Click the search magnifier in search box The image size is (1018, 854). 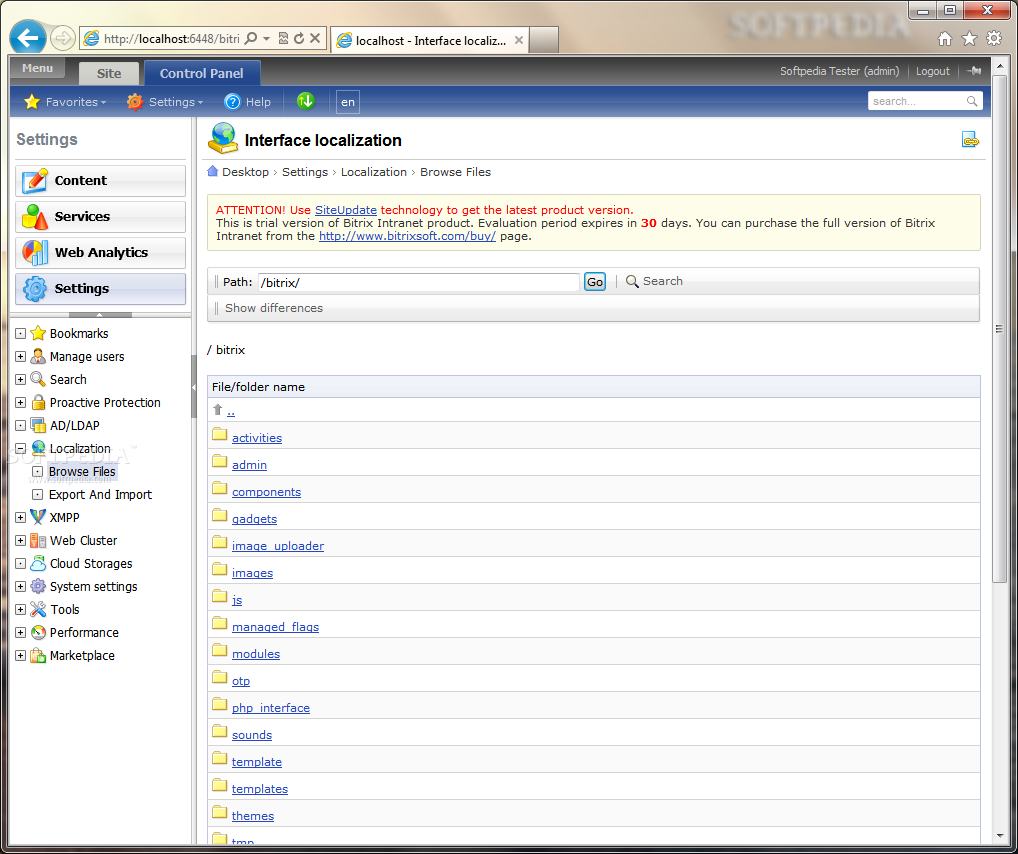click(972, 101)
